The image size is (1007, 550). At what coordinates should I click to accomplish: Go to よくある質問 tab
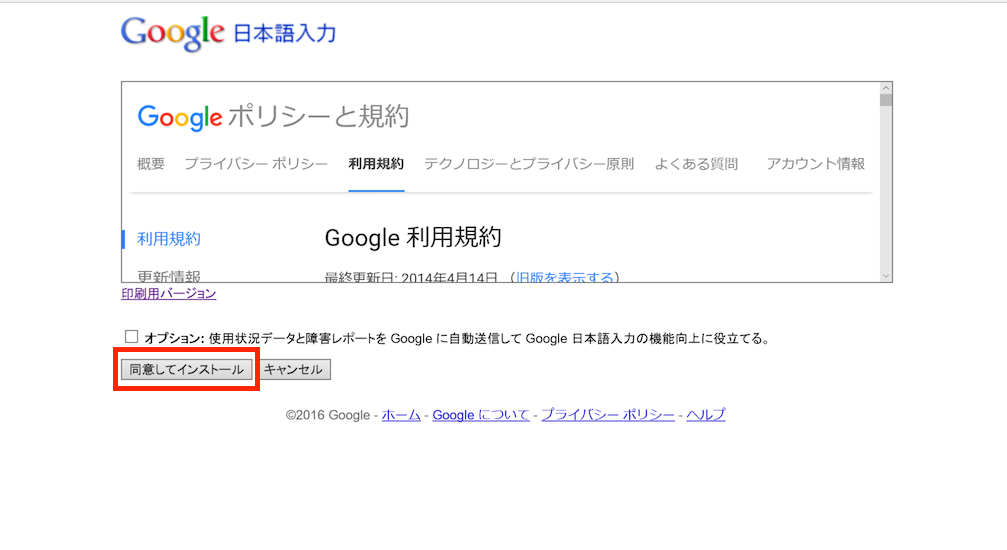coord(696,164)
